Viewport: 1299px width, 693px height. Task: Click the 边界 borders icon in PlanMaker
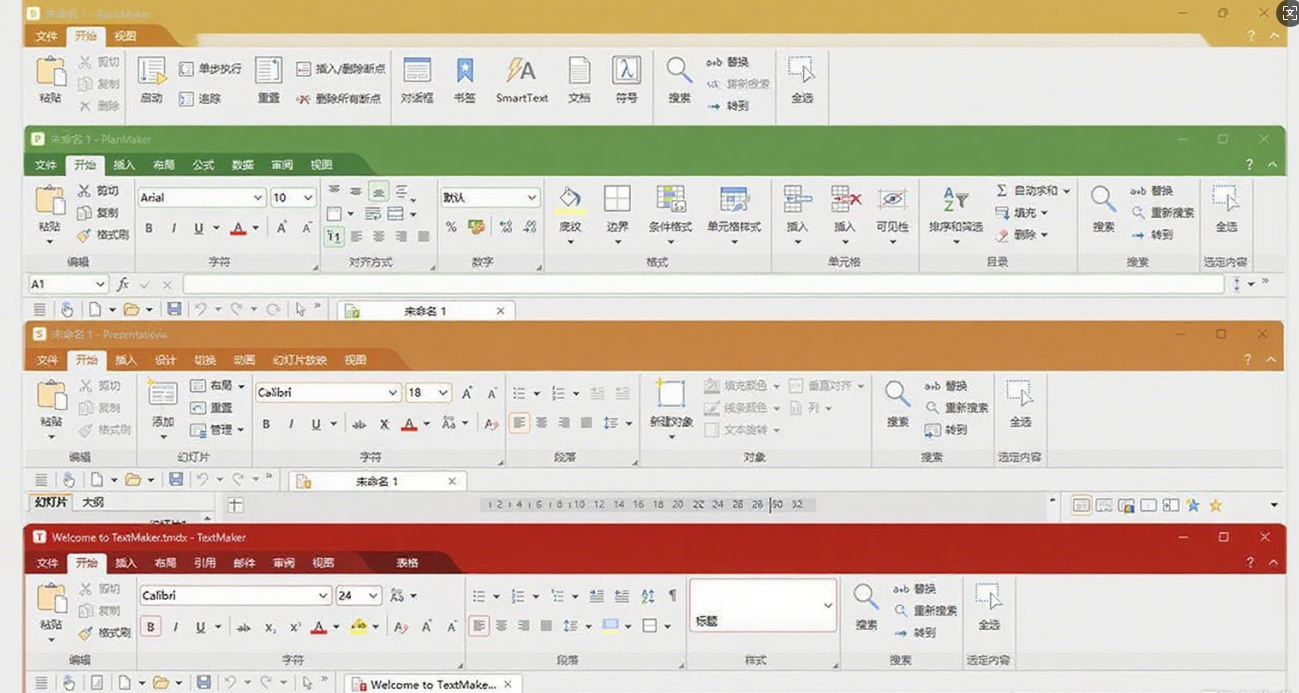[x=617, y=199]
